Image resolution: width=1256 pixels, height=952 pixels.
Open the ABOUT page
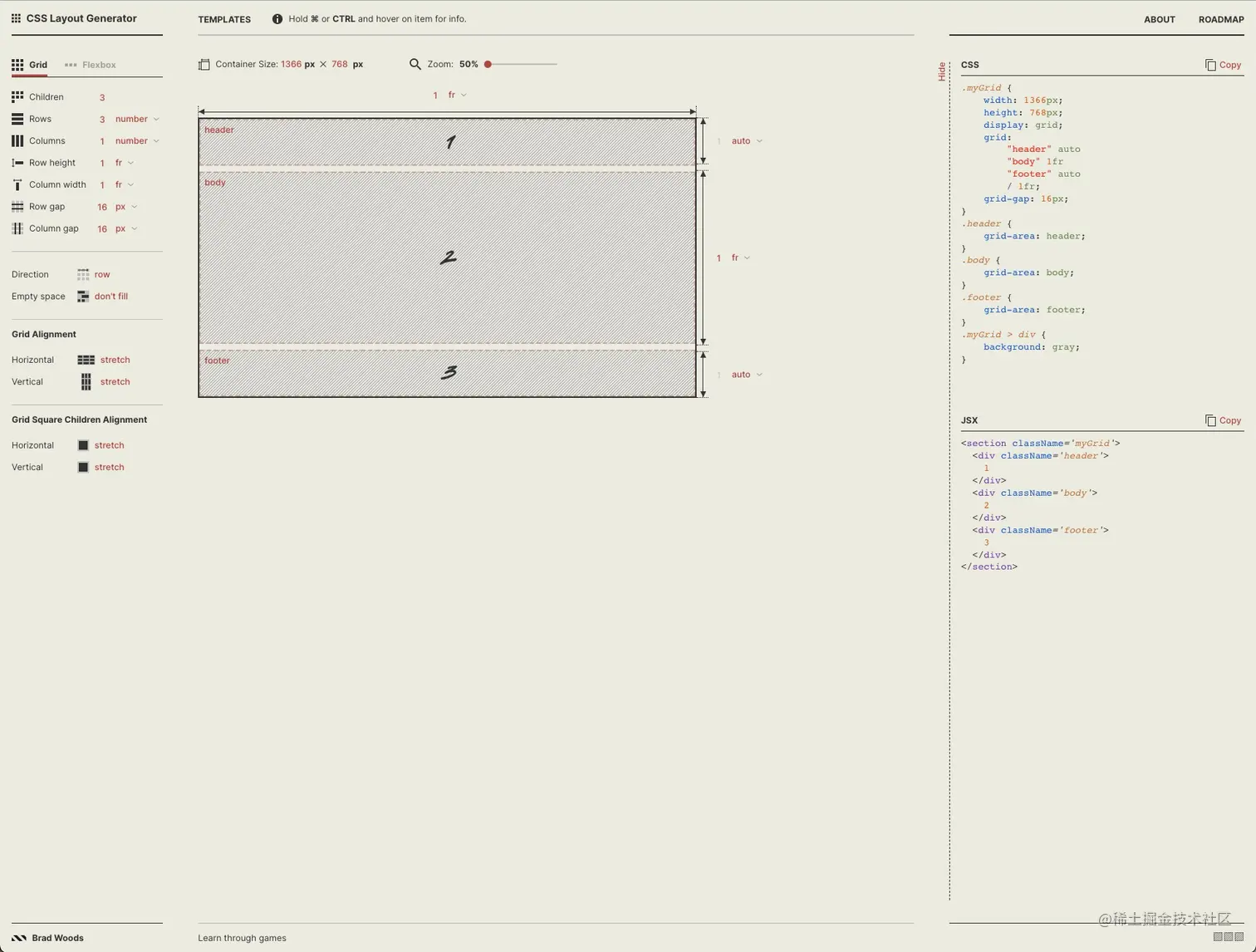[x=1159, y=19]
